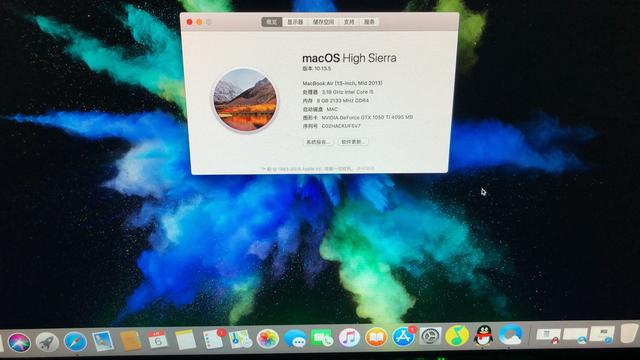Click the serial number line

[331, 126]
